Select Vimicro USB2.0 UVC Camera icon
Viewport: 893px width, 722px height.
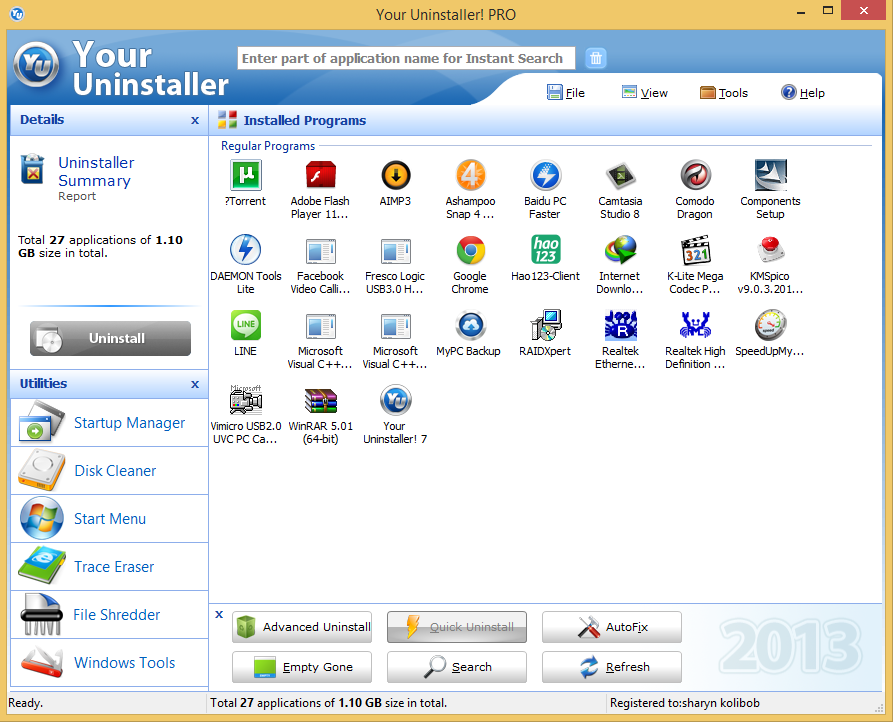pyautogui.click(x=245, y=400)
